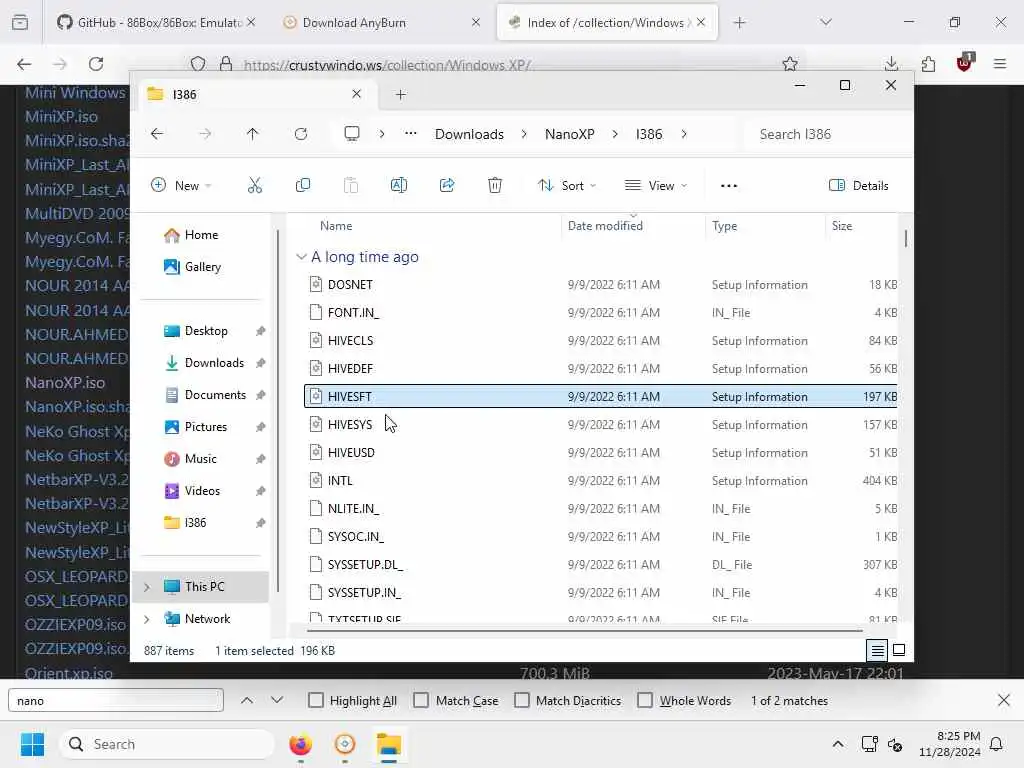Switch to details list view in status bar
Image resolution: width=1024 pixels, height=768 pixels.
pyautogui.click(x=877, y=650)
